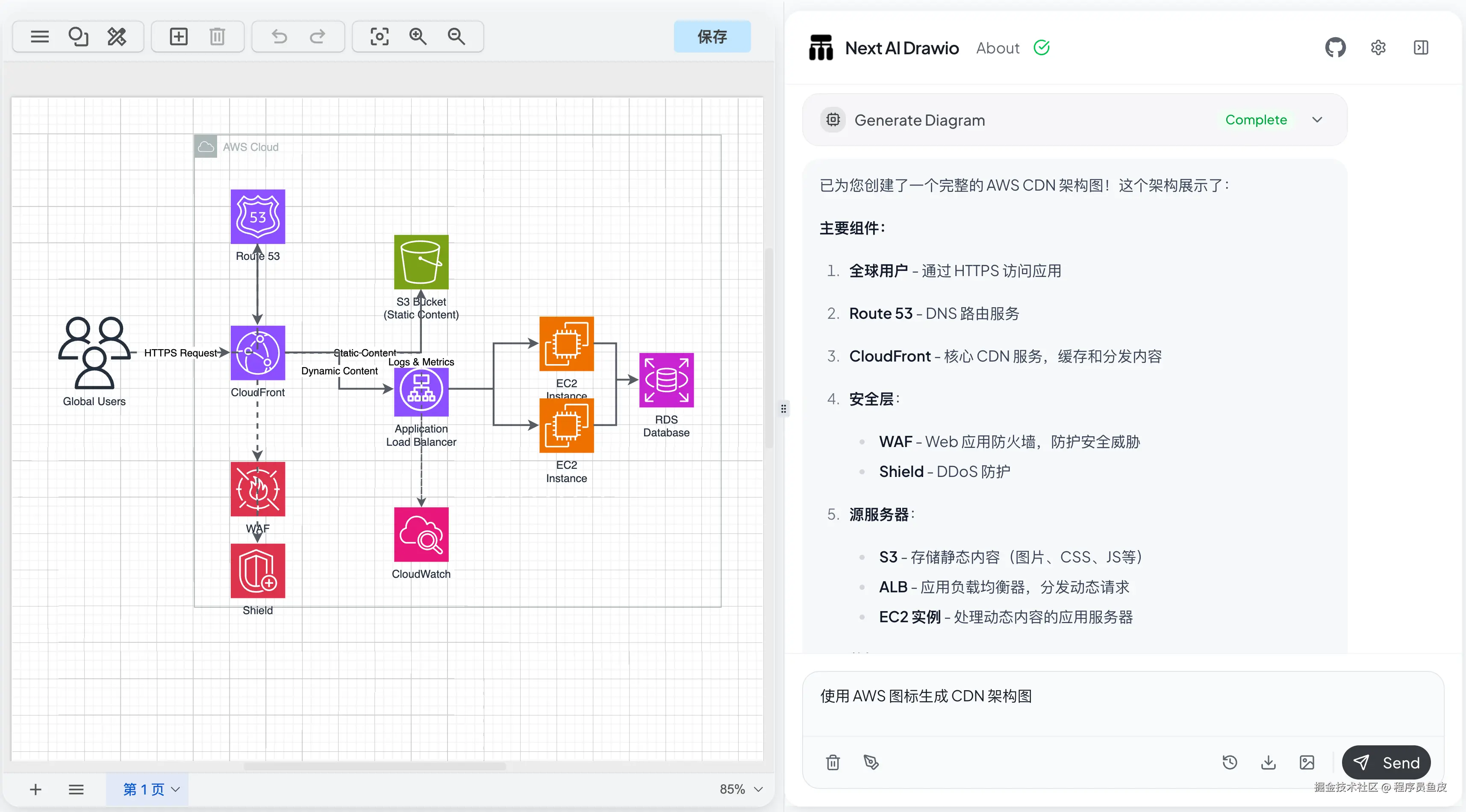Open the About menu link
Image resolution: width=1466 pixels, height=812 pixels.
pyautogui.click(x=997, y=48)
